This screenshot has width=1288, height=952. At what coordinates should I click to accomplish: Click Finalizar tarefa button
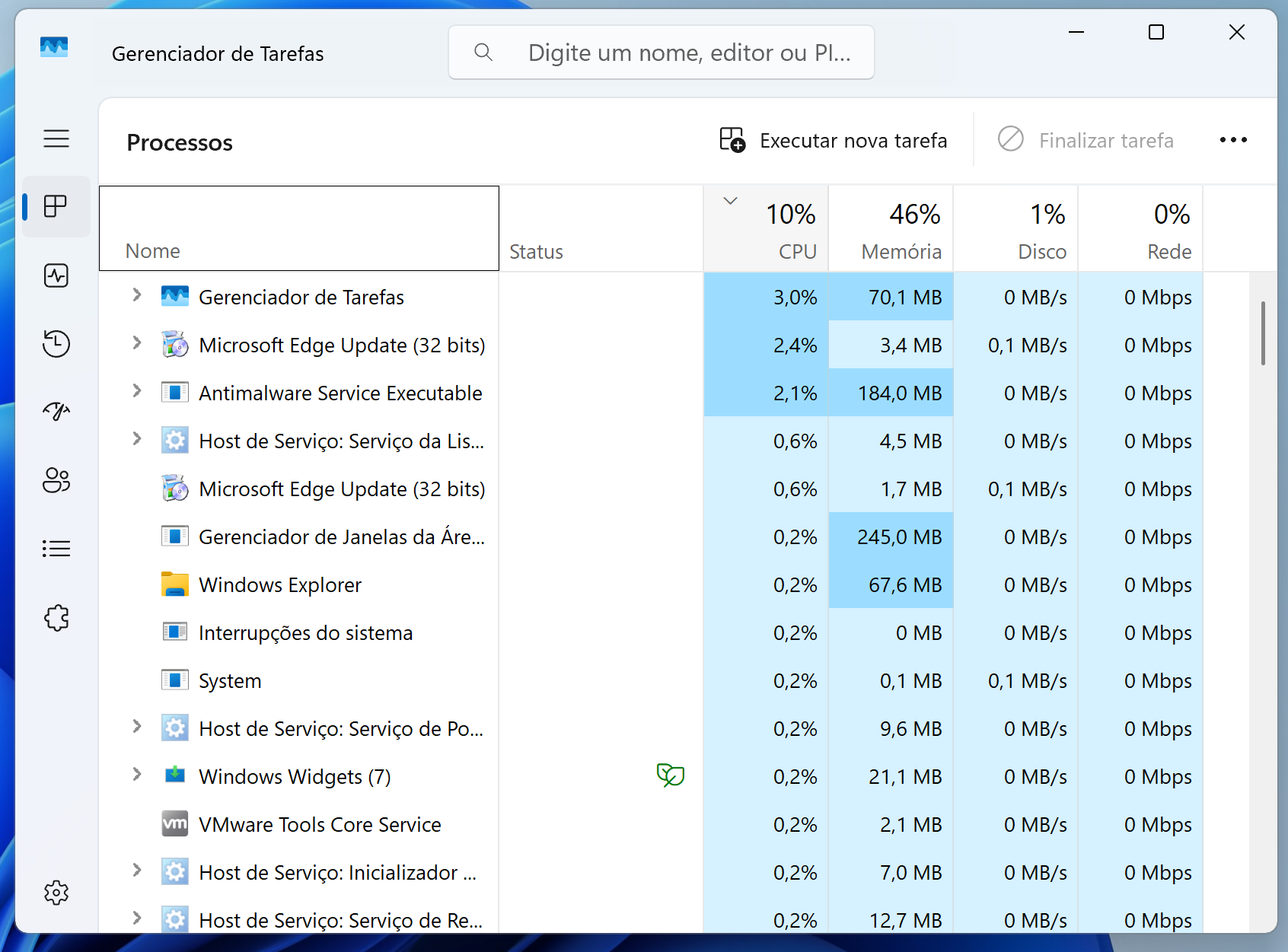[x=1086, y=140]
